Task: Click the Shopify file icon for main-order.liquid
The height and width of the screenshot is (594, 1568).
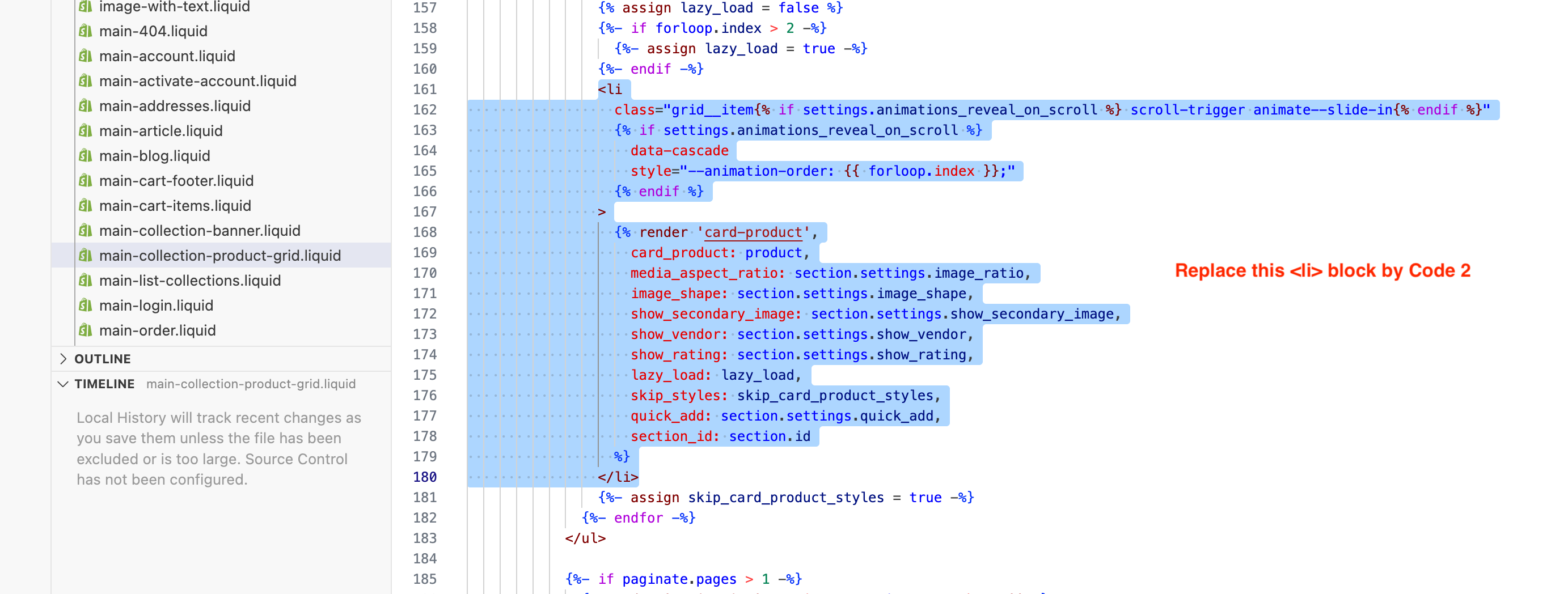Action: (x=86, y=330)
